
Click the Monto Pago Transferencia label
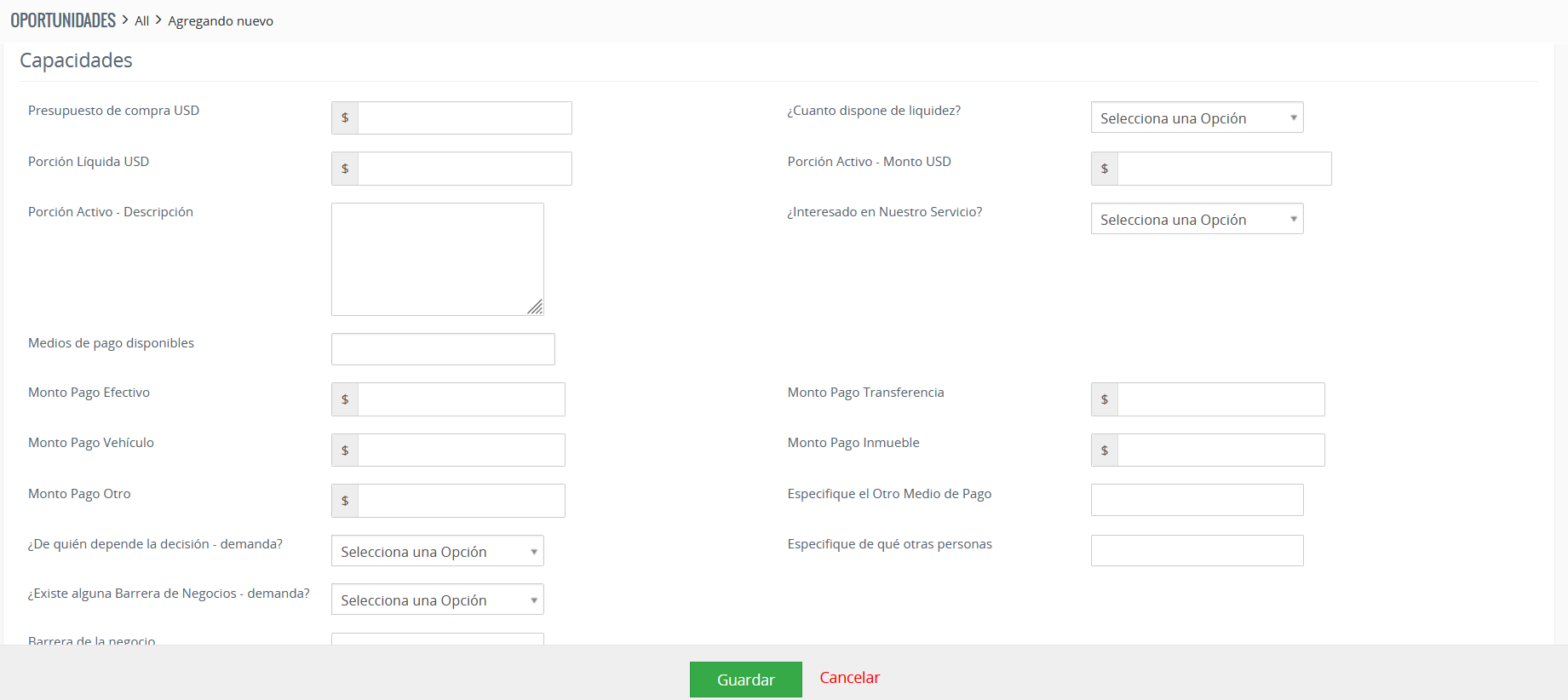point(866,393)
